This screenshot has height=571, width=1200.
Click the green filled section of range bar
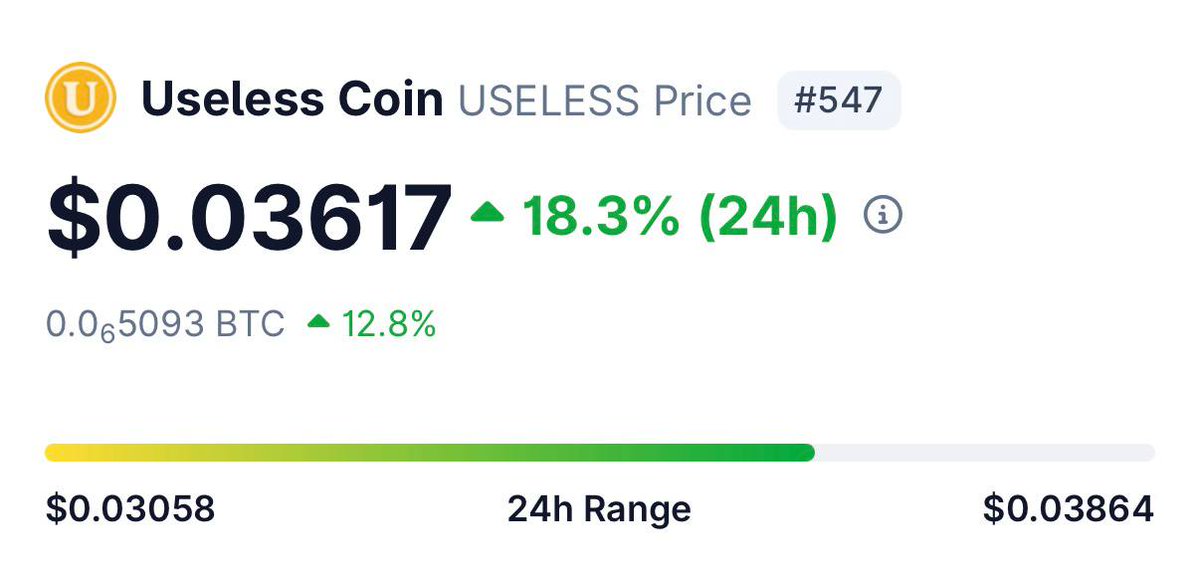point(500,453)
